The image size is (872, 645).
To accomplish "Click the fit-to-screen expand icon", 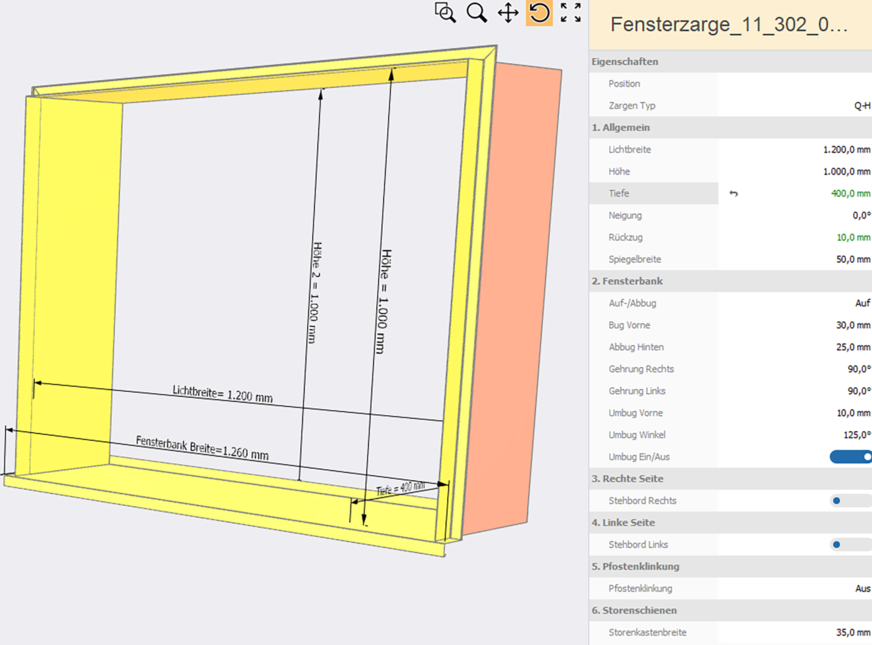I will point(570,13).
